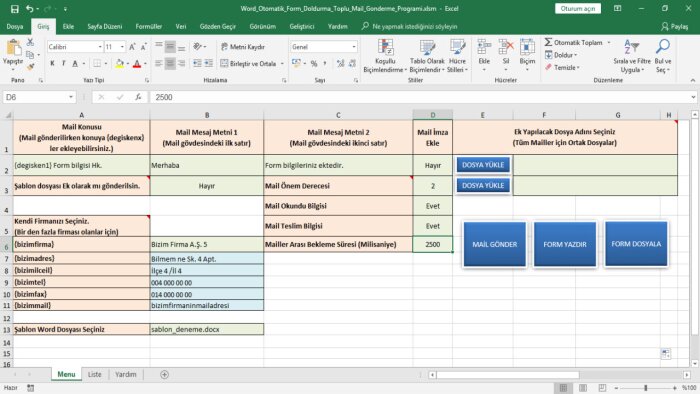Toggle right horizontal alignment
700x394 pixels.
tap(181, 64)
